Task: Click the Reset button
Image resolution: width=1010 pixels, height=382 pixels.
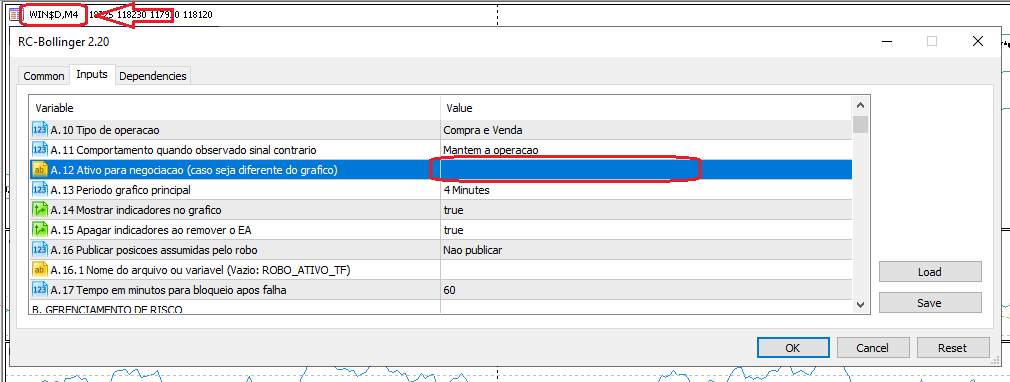Action: 952,348
